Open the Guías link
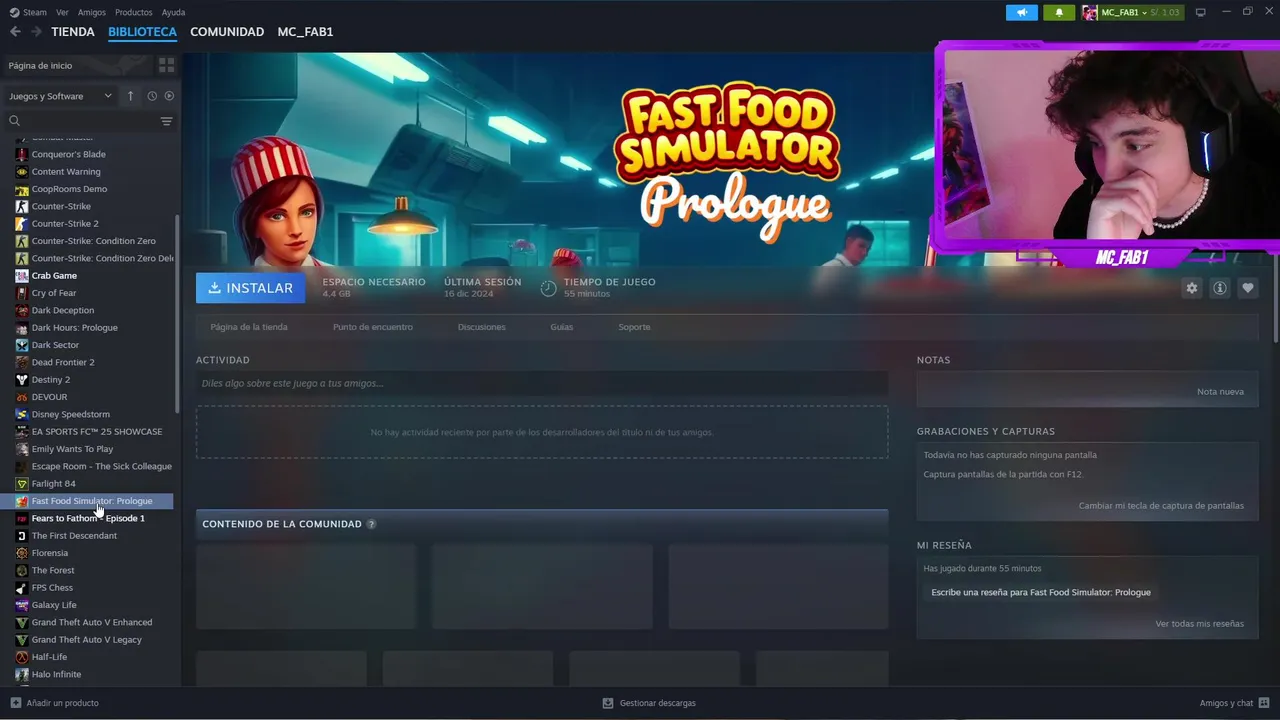The image size is (1280, 720). pos(562,327)
